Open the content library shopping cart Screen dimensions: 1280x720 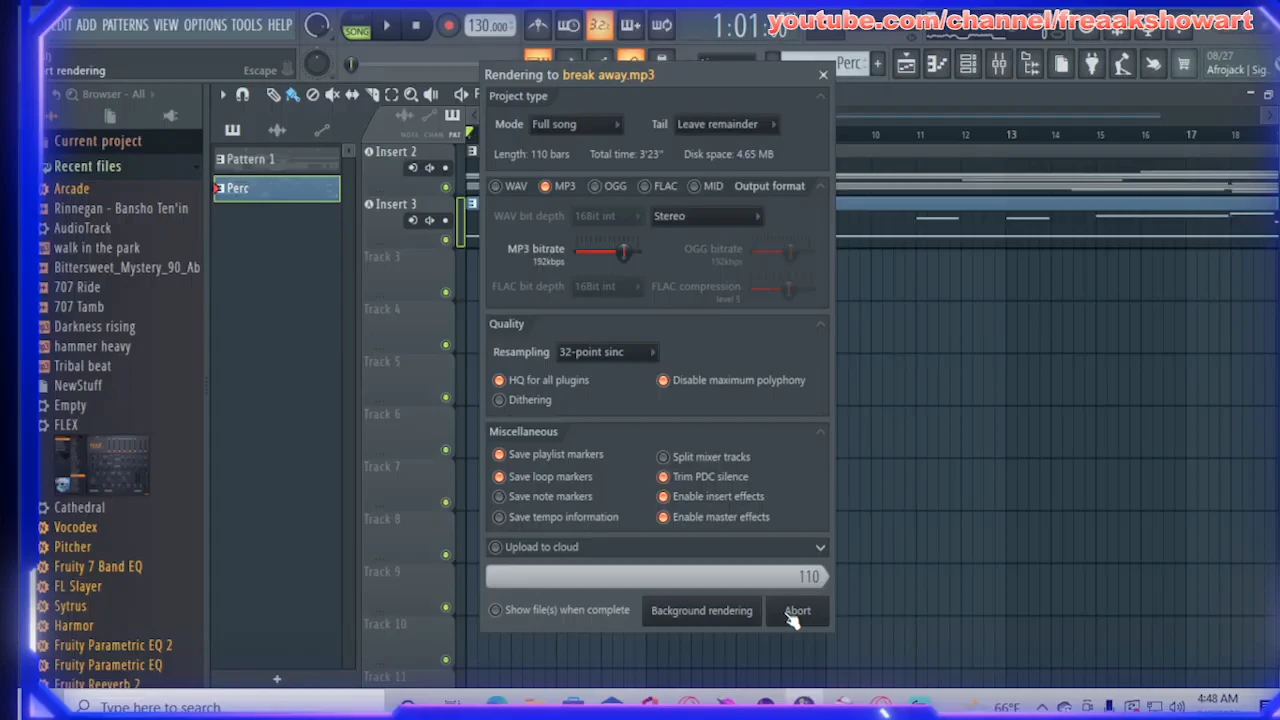[1184, 65]
